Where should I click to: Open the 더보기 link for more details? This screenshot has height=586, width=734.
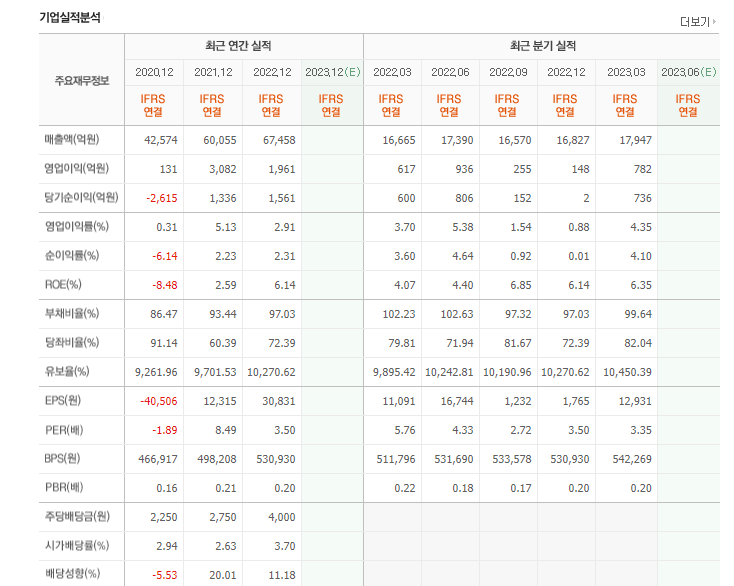point(697,22)
